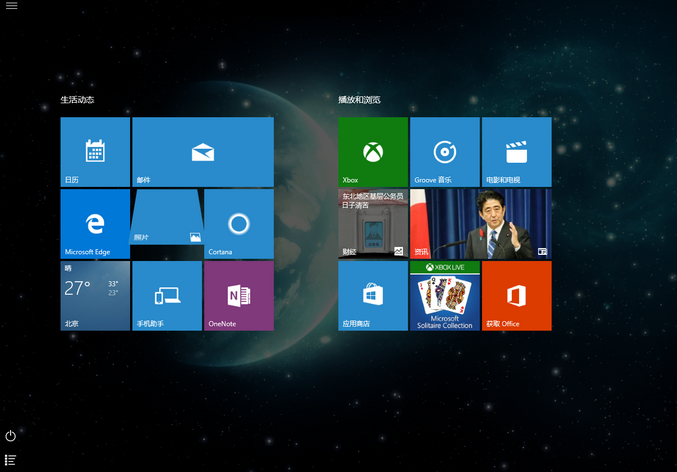The width and height of the screenshot is (677, 472).
Task: Open the 财经 finance news tile
Action: 373,224
